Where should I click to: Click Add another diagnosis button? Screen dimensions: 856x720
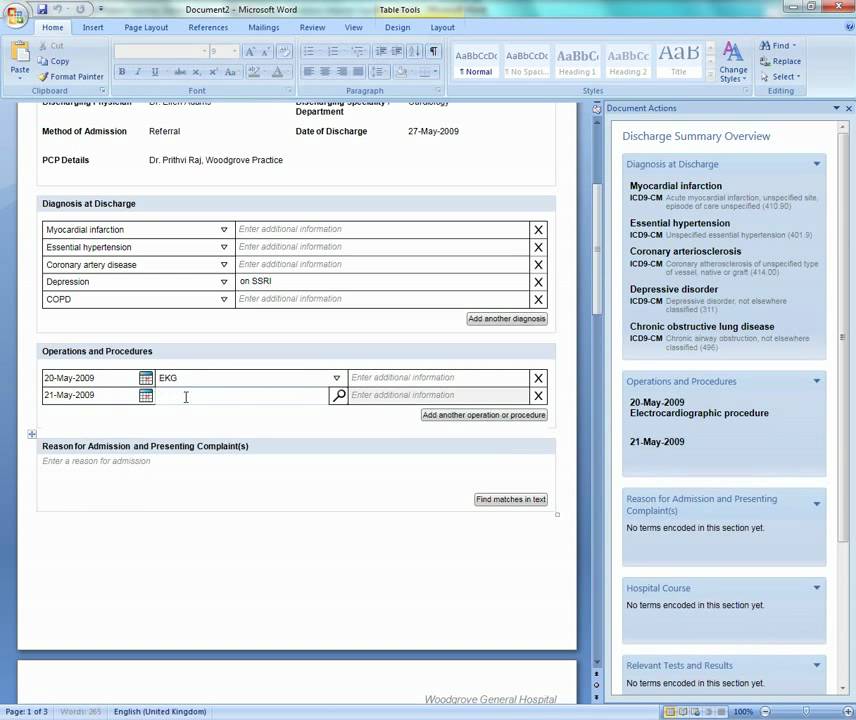tap(507, 319)
